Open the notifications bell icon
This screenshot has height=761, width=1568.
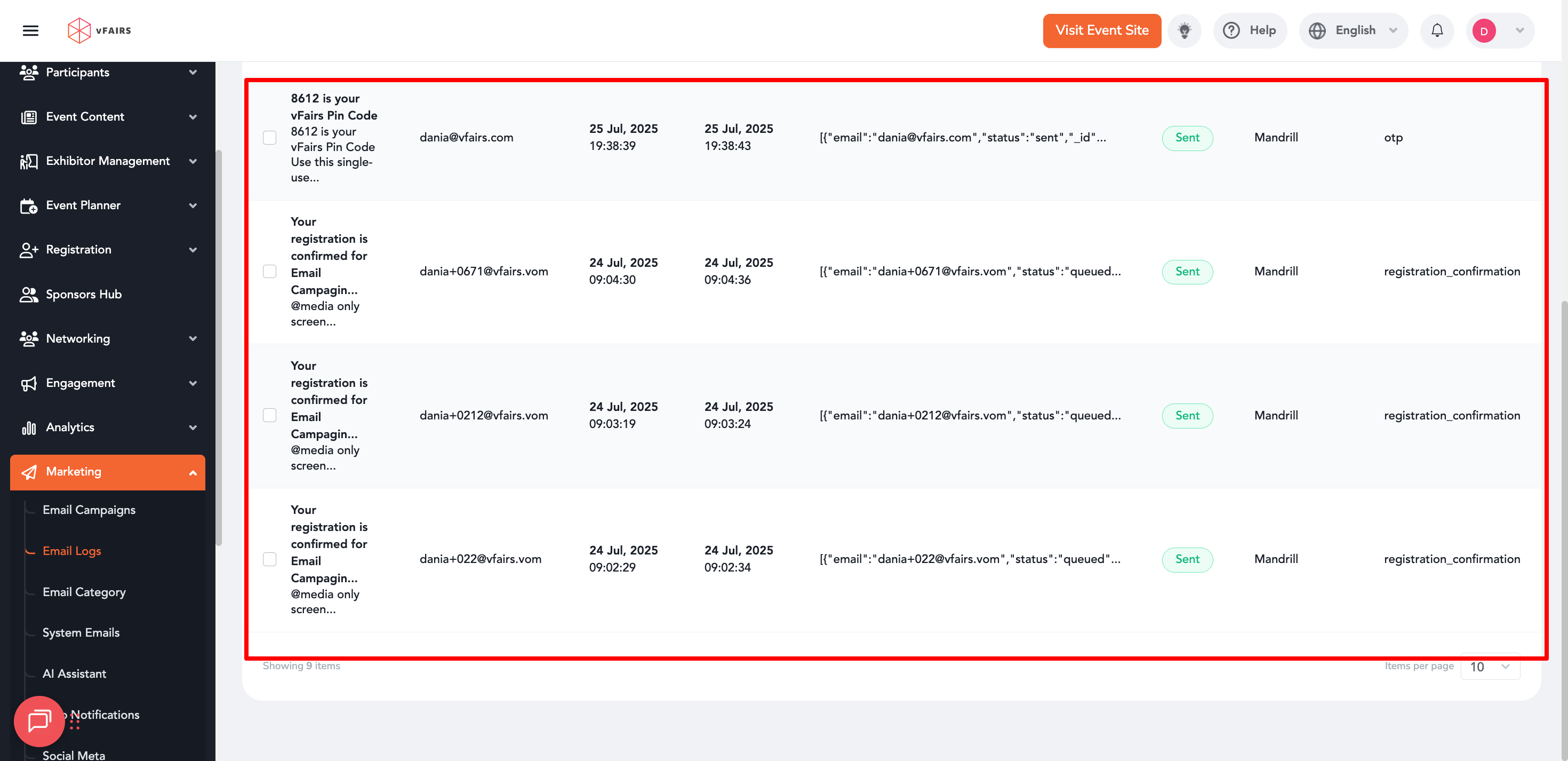click(x=1436, y=30)
